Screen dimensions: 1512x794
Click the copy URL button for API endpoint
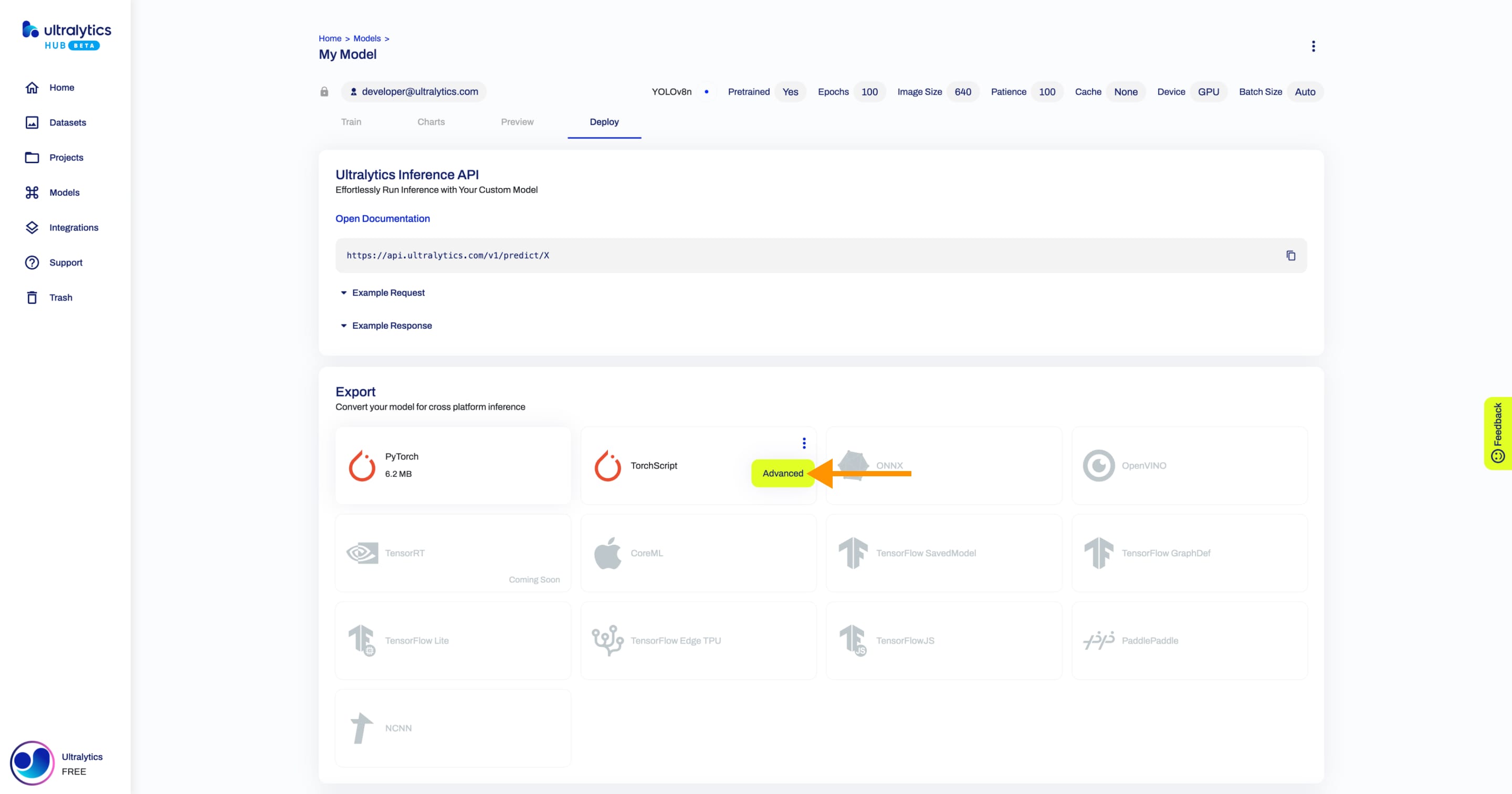1291,255
